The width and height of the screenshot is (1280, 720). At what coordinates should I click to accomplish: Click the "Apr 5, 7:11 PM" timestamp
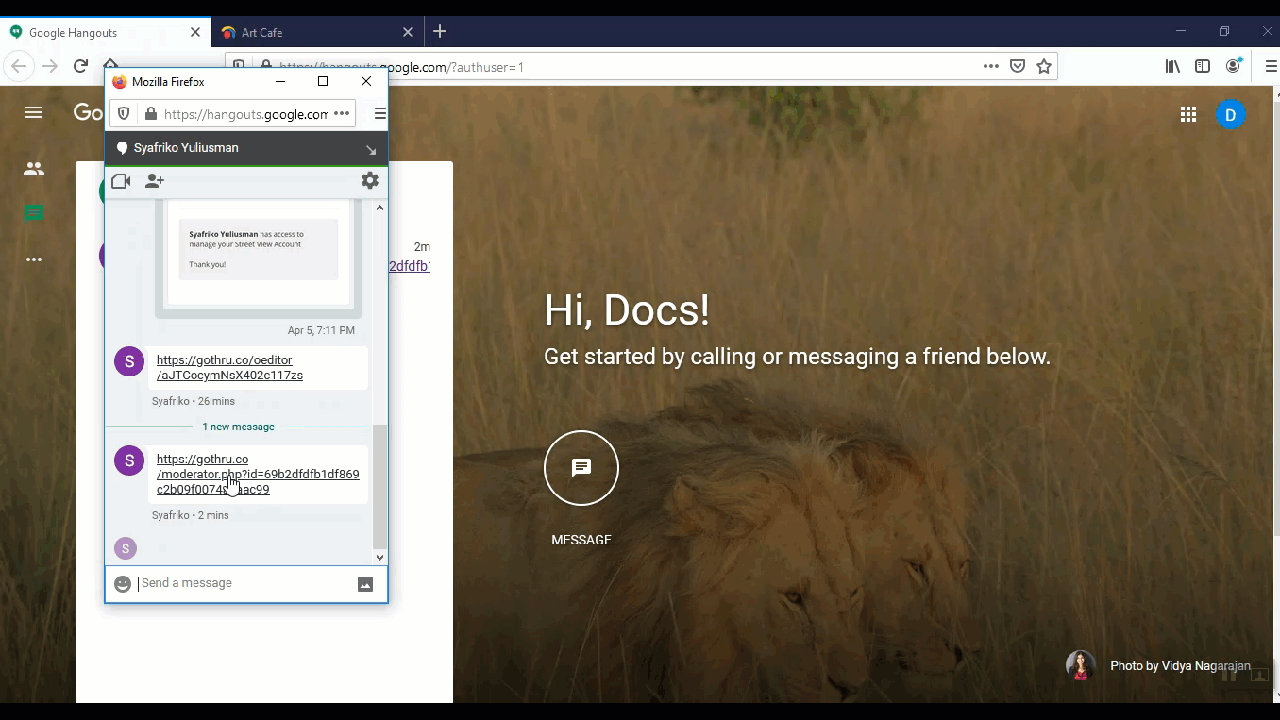tap(321, 331)
